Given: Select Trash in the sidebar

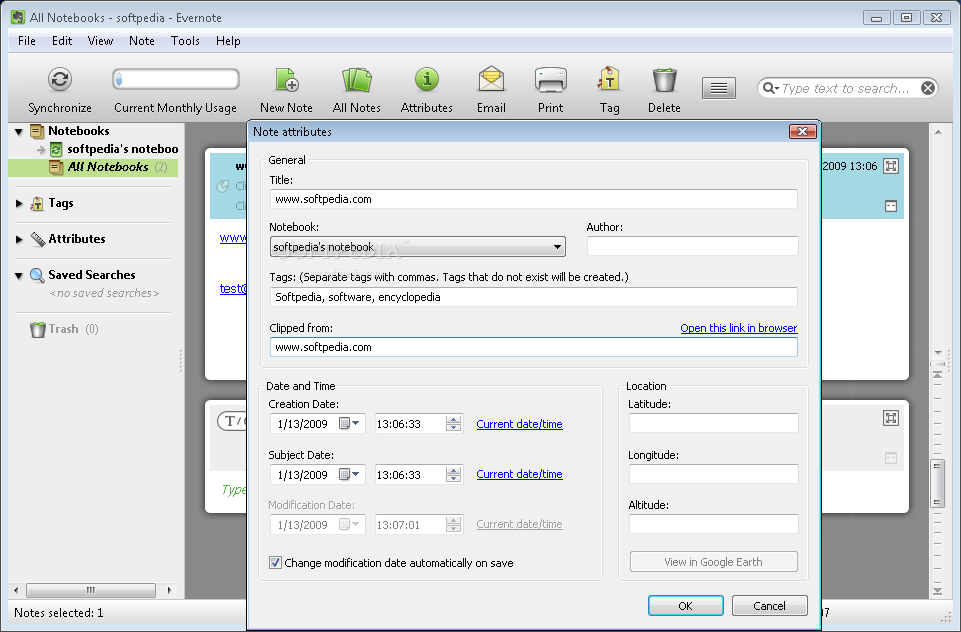Looking at the screenshot, I should (x=64, y=329).
